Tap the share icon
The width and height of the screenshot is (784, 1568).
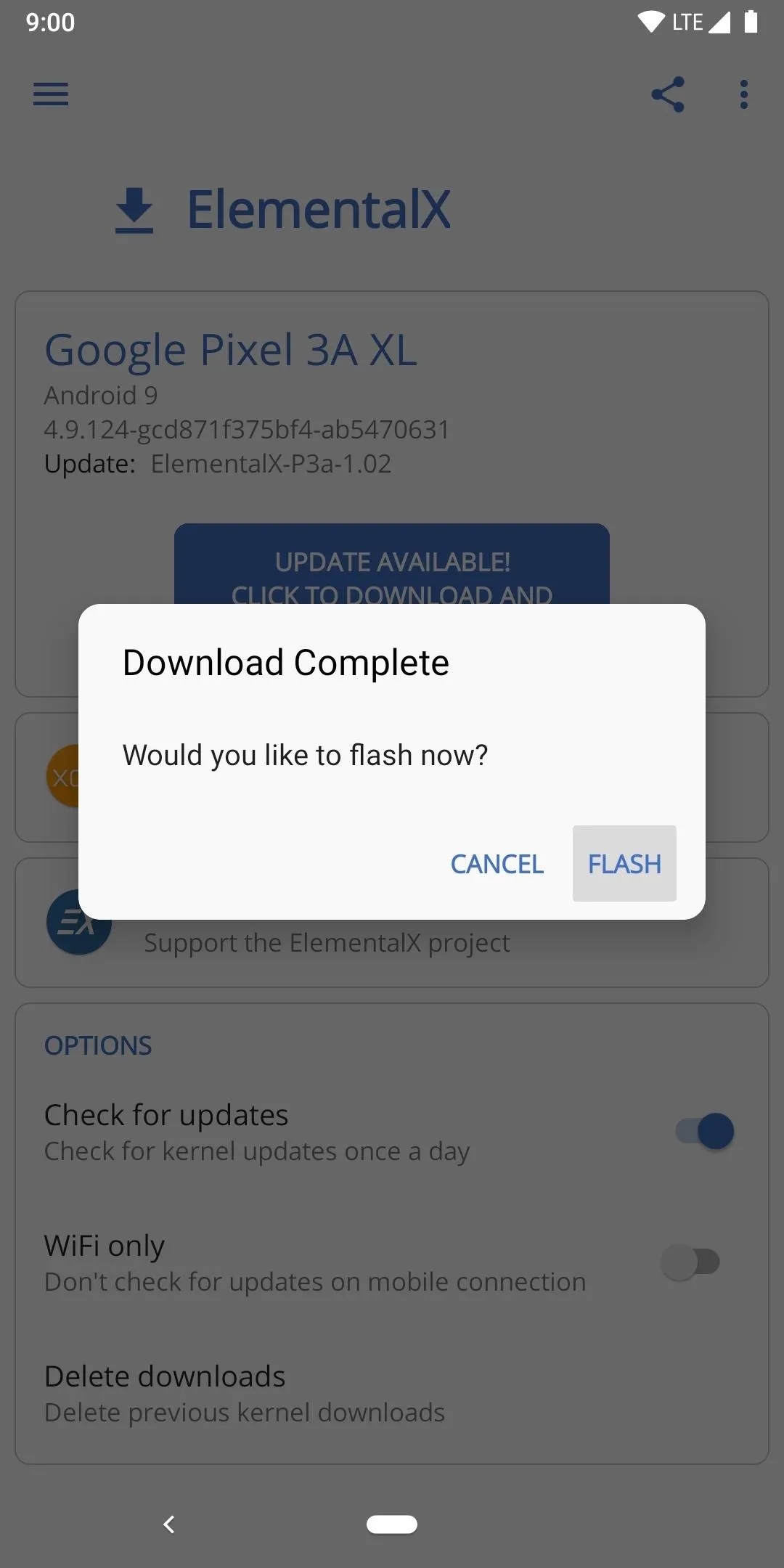coord(668,94)
